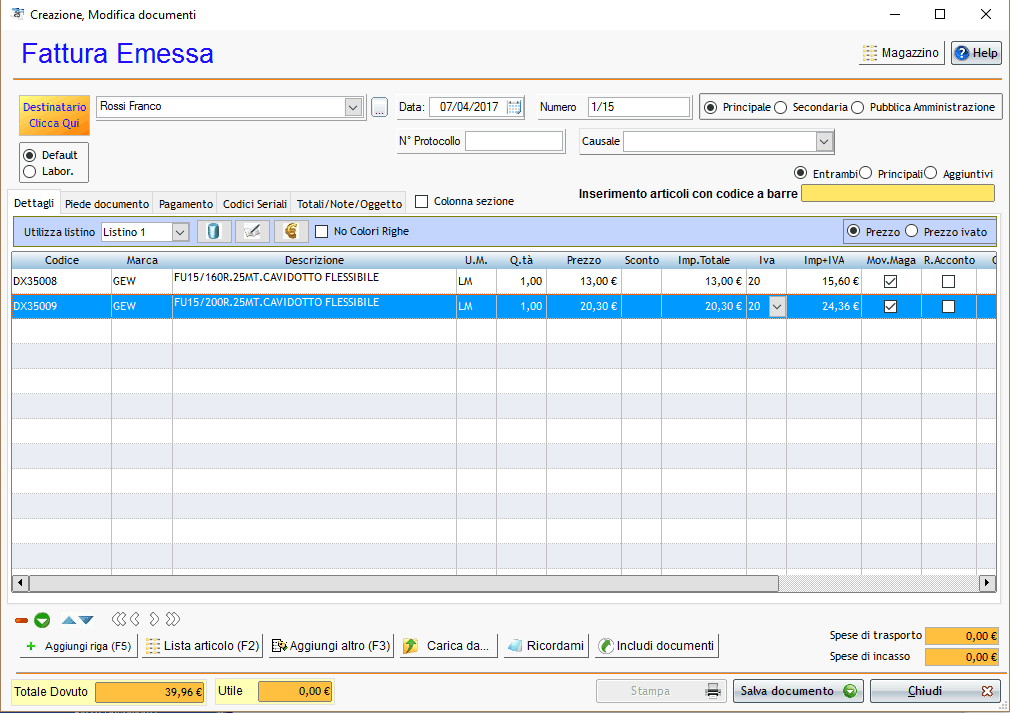Viewport: 1010px width, 713px height.
Task: Select the Labor. radio button
Action: pyautogui.click(x=30, y=171)
